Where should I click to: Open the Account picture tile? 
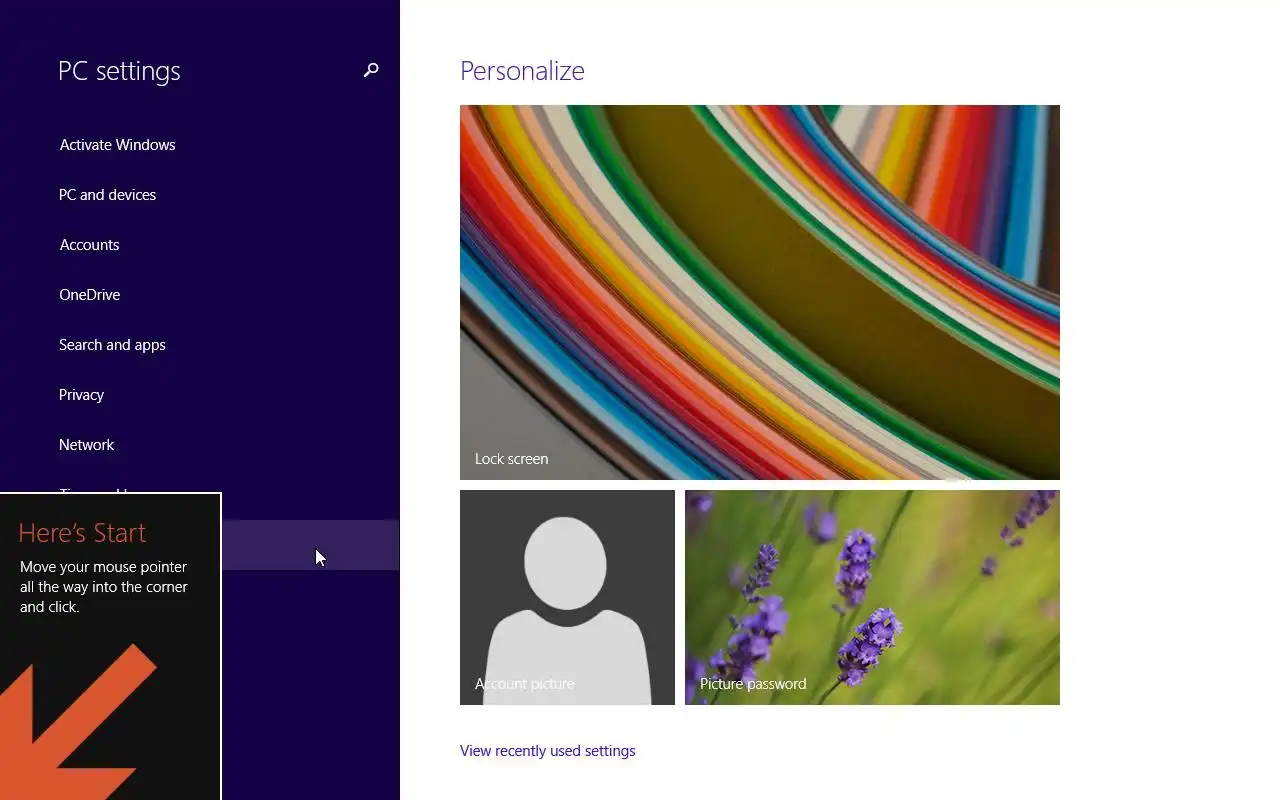click(x=567, y=597)
